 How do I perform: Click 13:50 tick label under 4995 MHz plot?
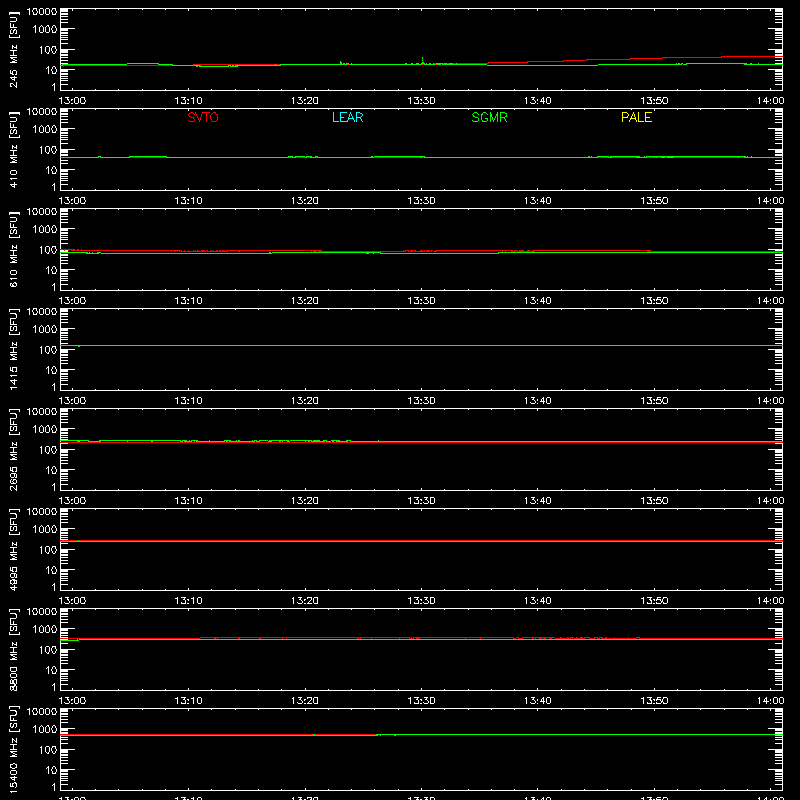coord(654,601)
